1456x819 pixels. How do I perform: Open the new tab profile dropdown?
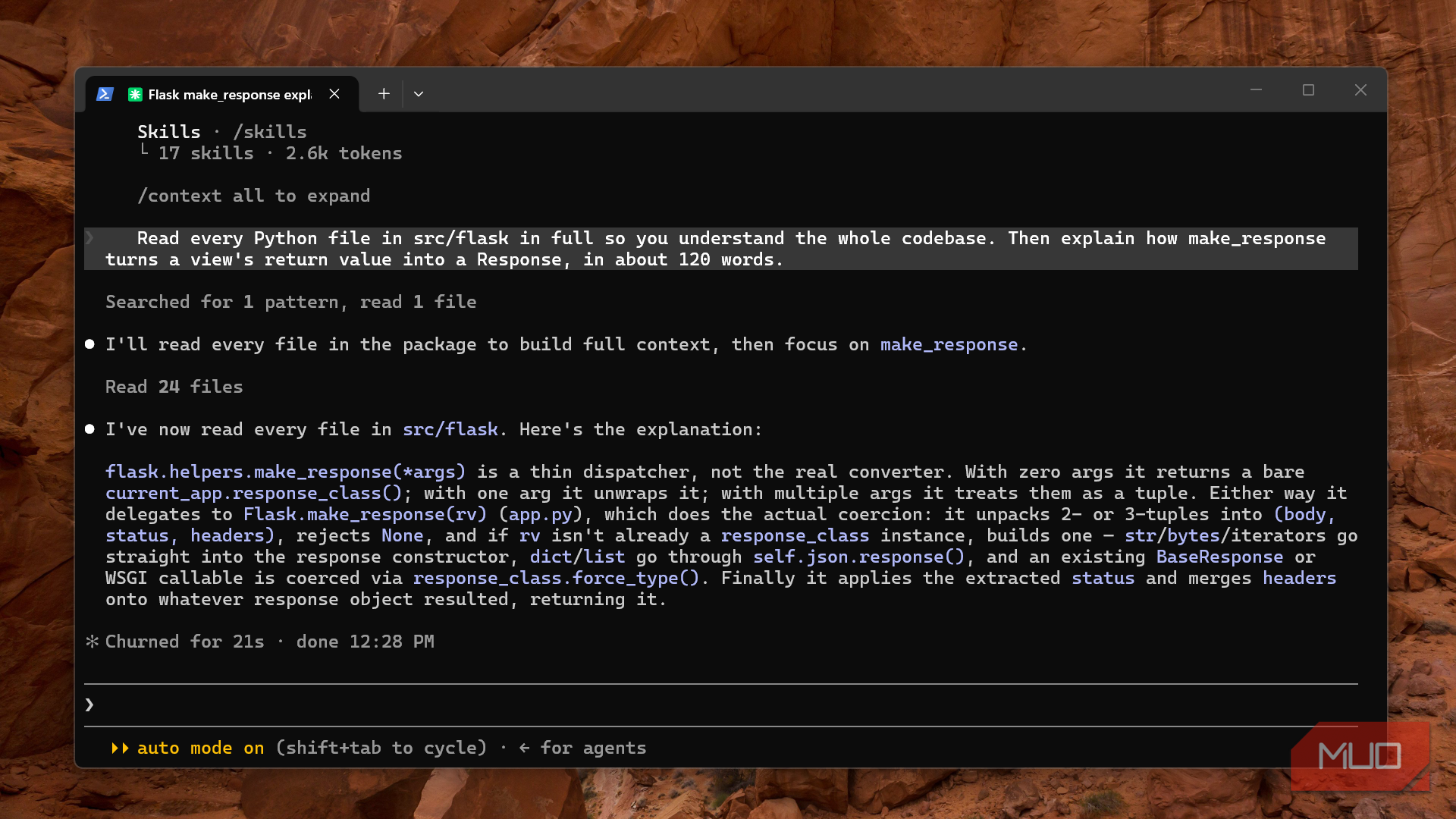419,94
